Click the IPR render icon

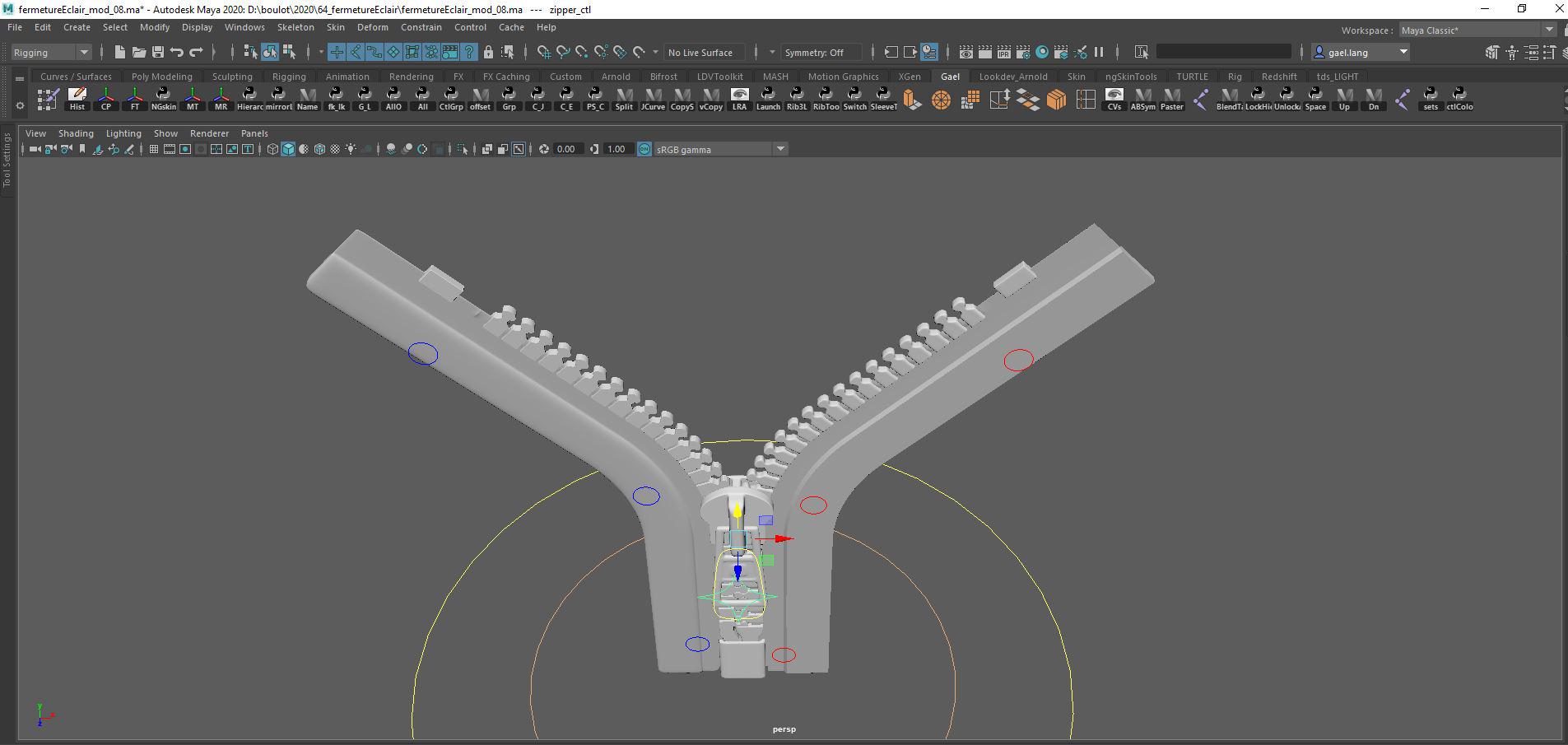point(1003,52)
